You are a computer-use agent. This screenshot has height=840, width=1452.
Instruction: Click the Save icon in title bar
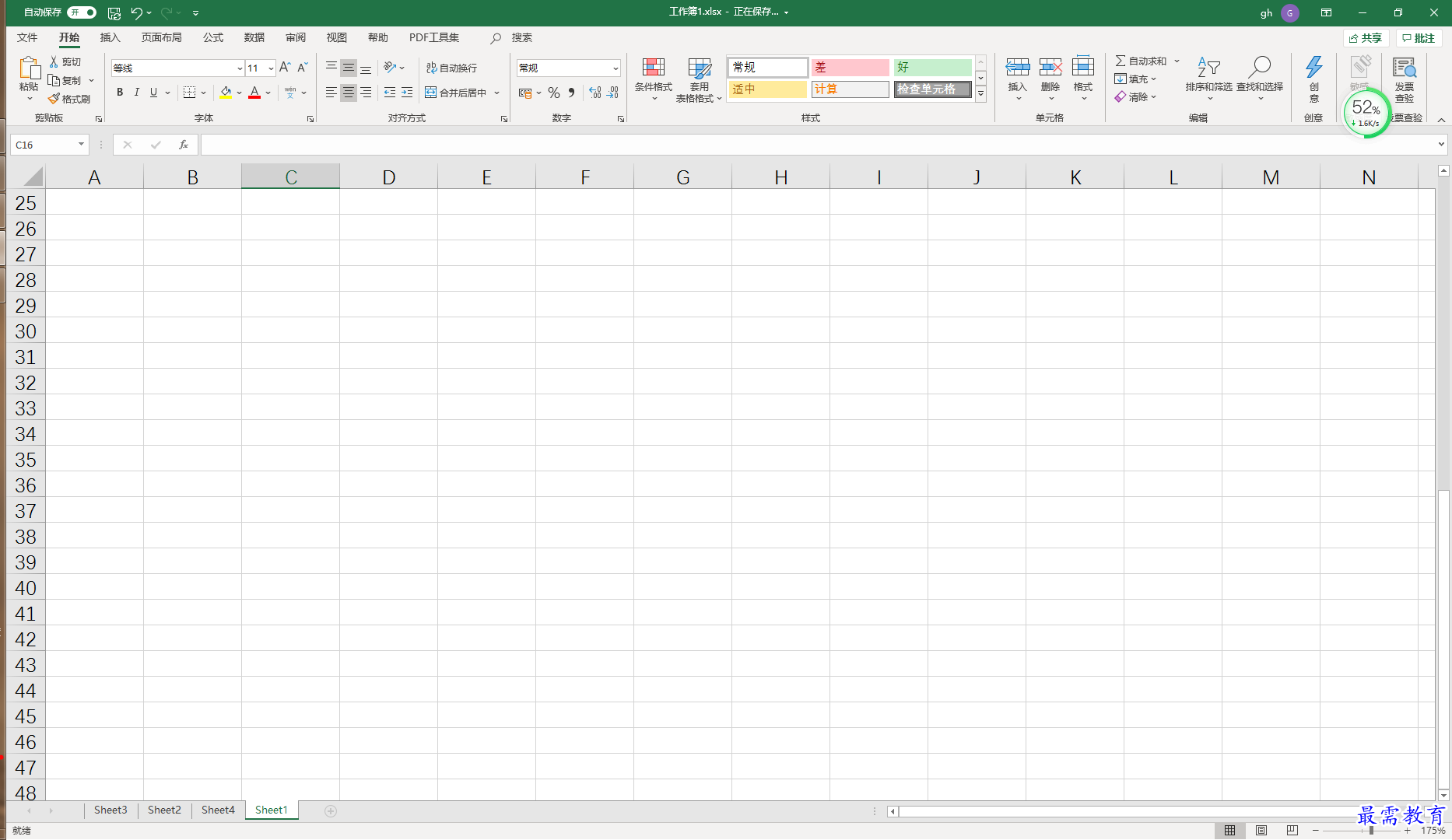(114, 12)
